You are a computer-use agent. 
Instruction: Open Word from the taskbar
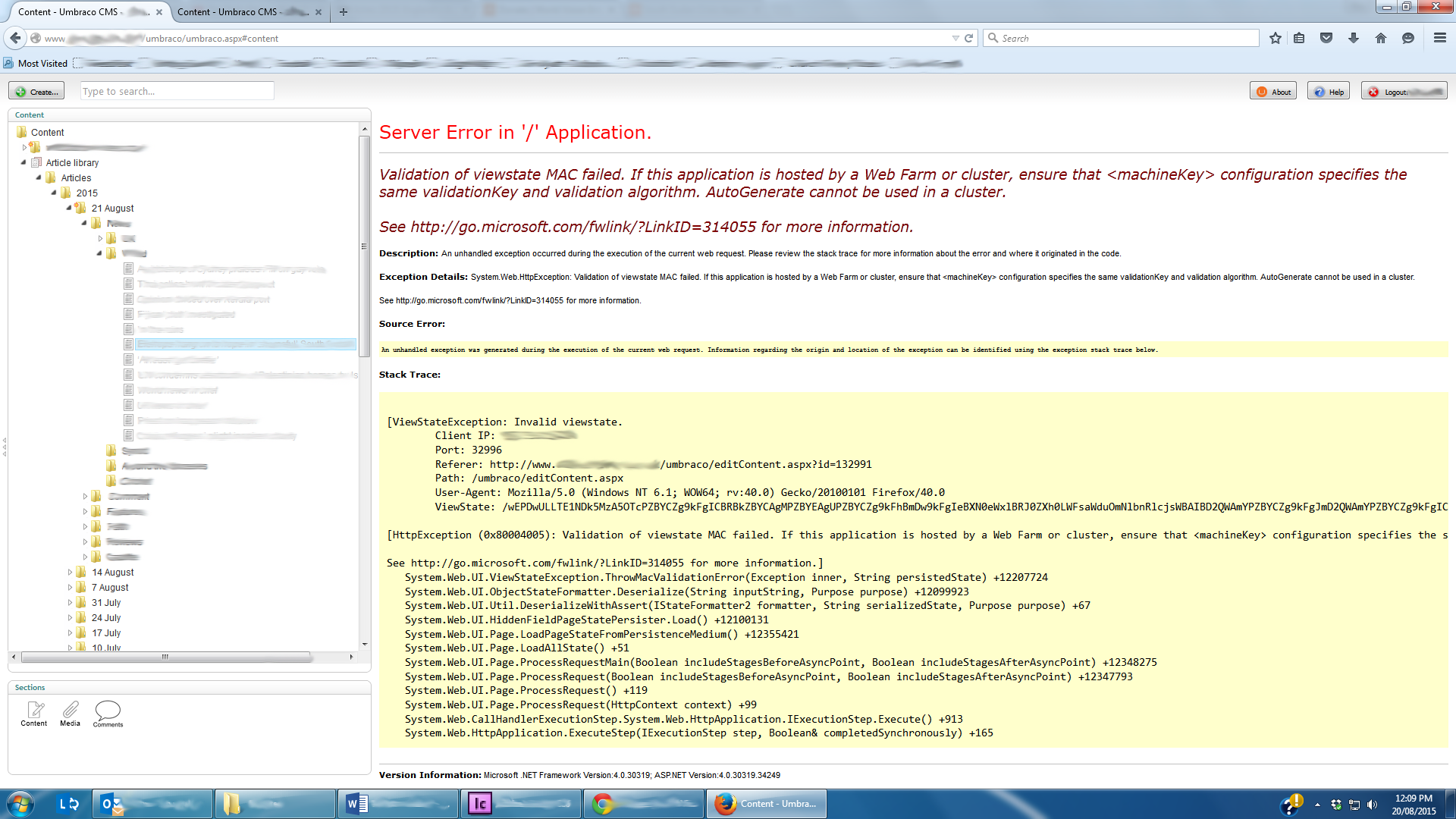point(398,804)
